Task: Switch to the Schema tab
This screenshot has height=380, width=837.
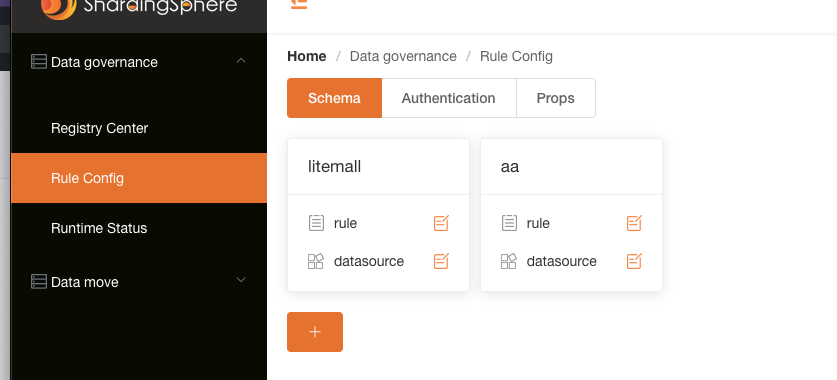Action: (x=335, y=98)
